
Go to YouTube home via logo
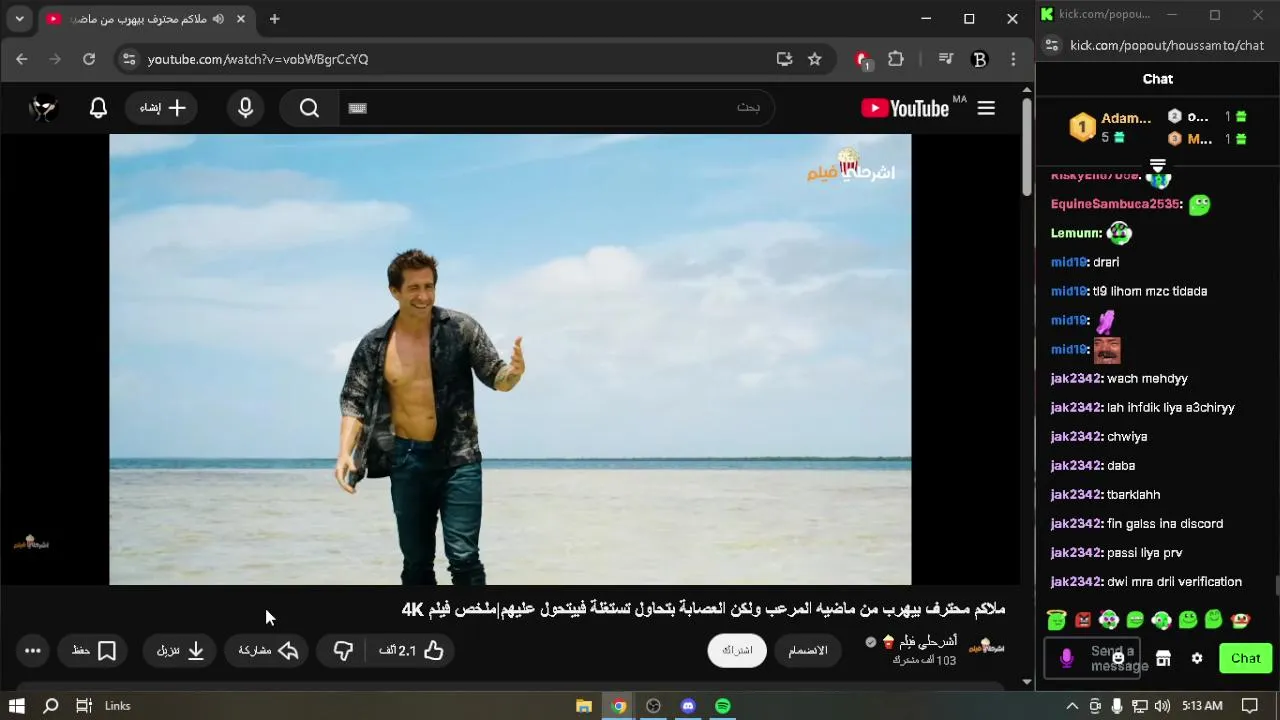pos(905,108)
